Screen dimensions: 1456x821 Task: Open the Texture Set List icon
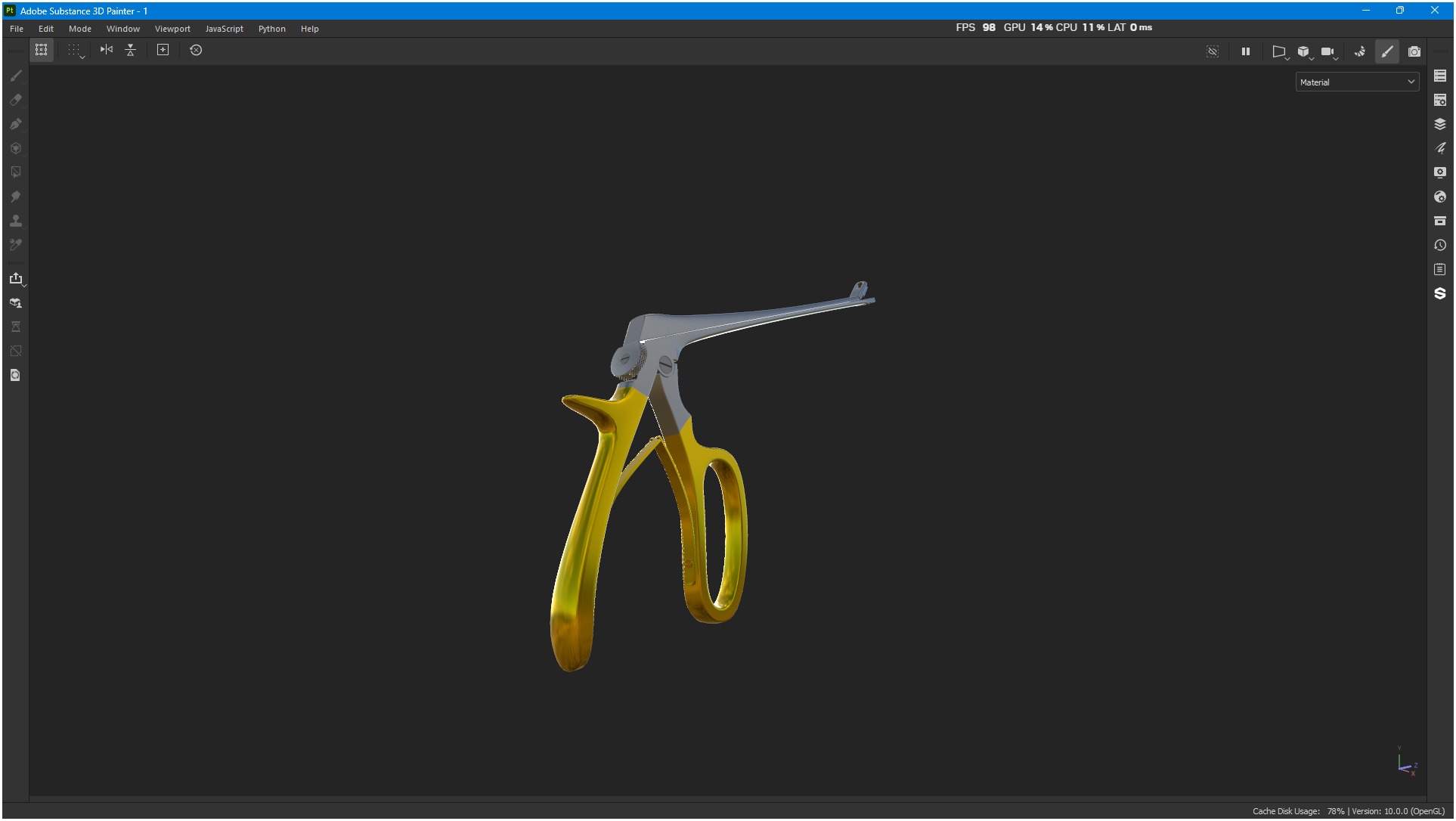click(x=1440, y=76)
